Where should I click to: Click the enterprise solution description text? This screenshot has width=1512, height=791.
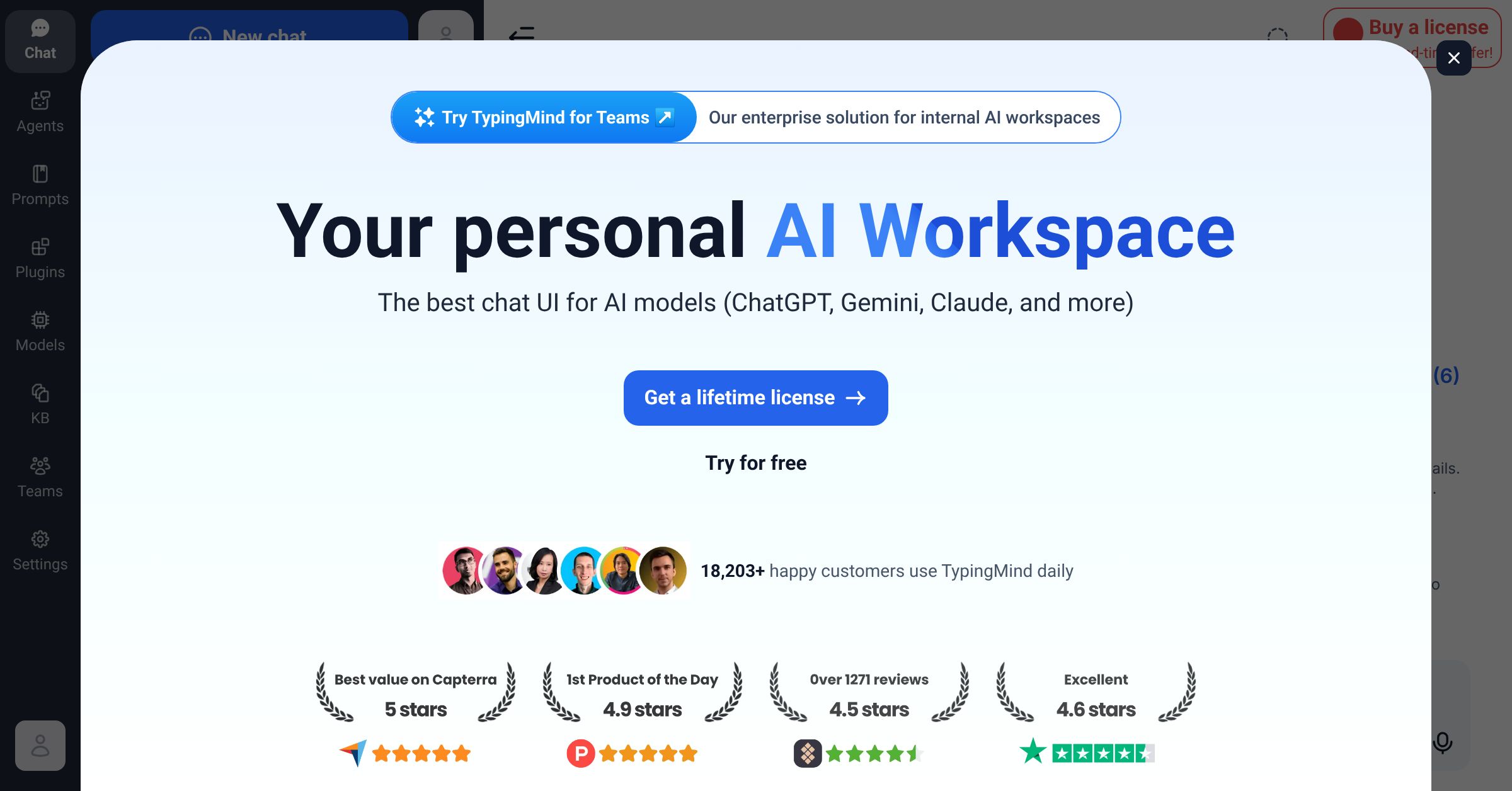(x=905, y=118)
